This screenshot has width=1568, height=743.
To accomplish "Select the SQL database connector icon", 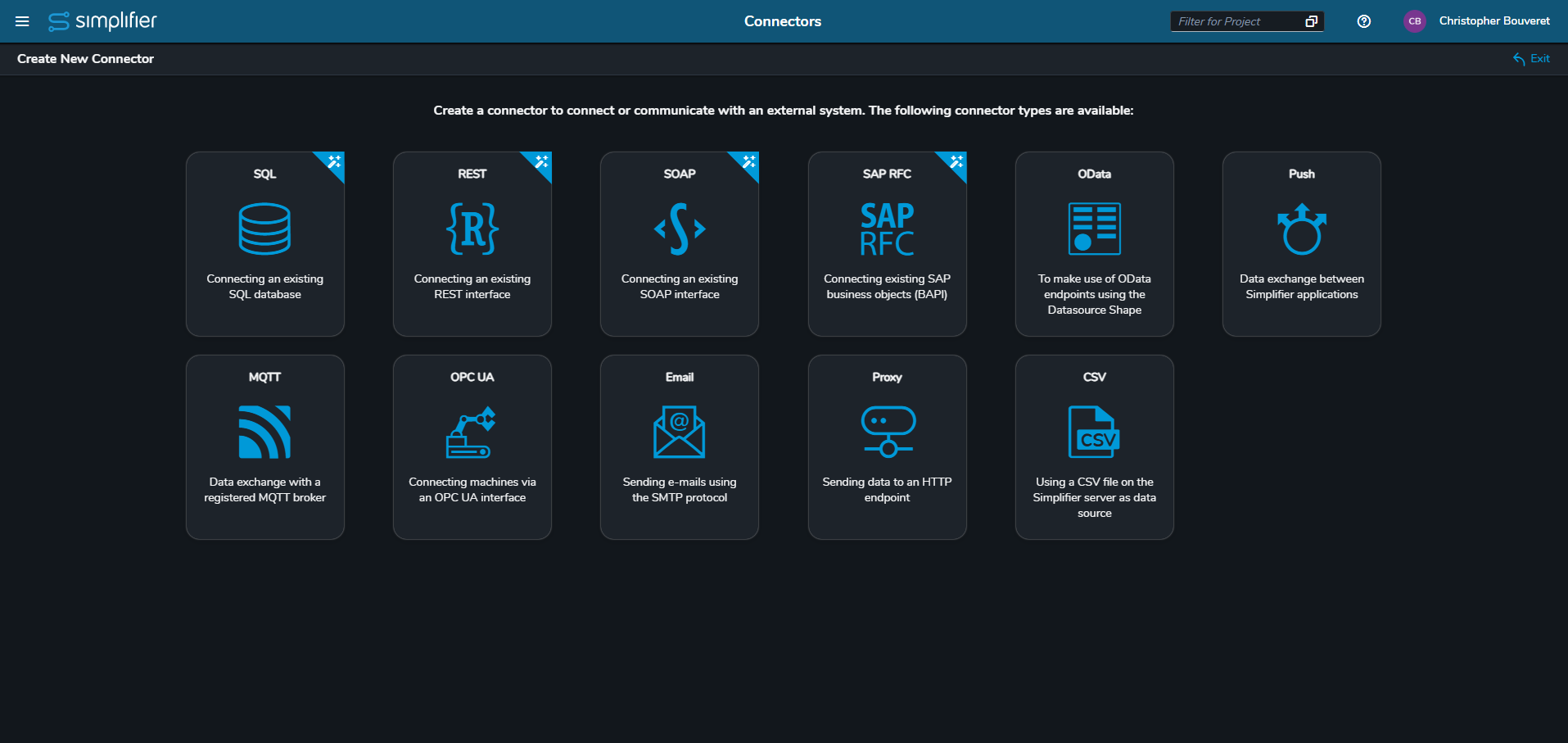I will pos(264,229).
